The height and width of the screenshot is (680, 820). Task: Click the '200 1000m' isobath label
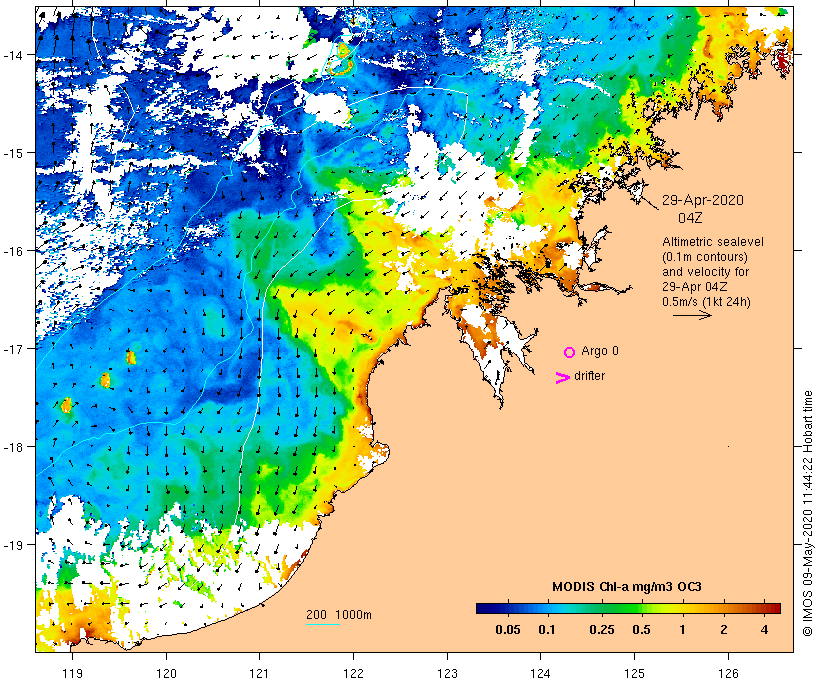tap(339, 615)
